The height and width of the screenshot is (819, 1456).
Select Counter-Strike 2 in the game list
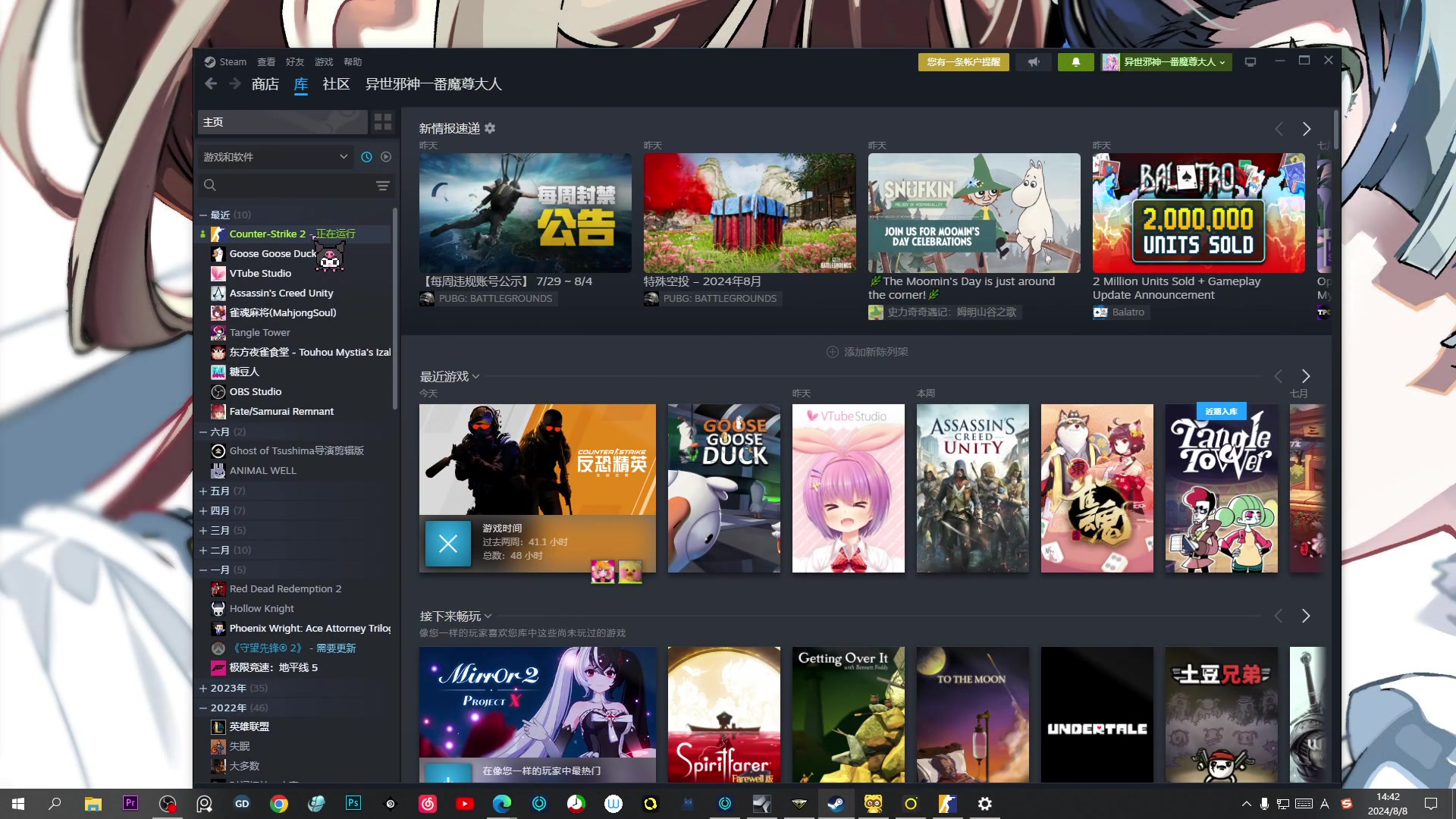point(293,234)
